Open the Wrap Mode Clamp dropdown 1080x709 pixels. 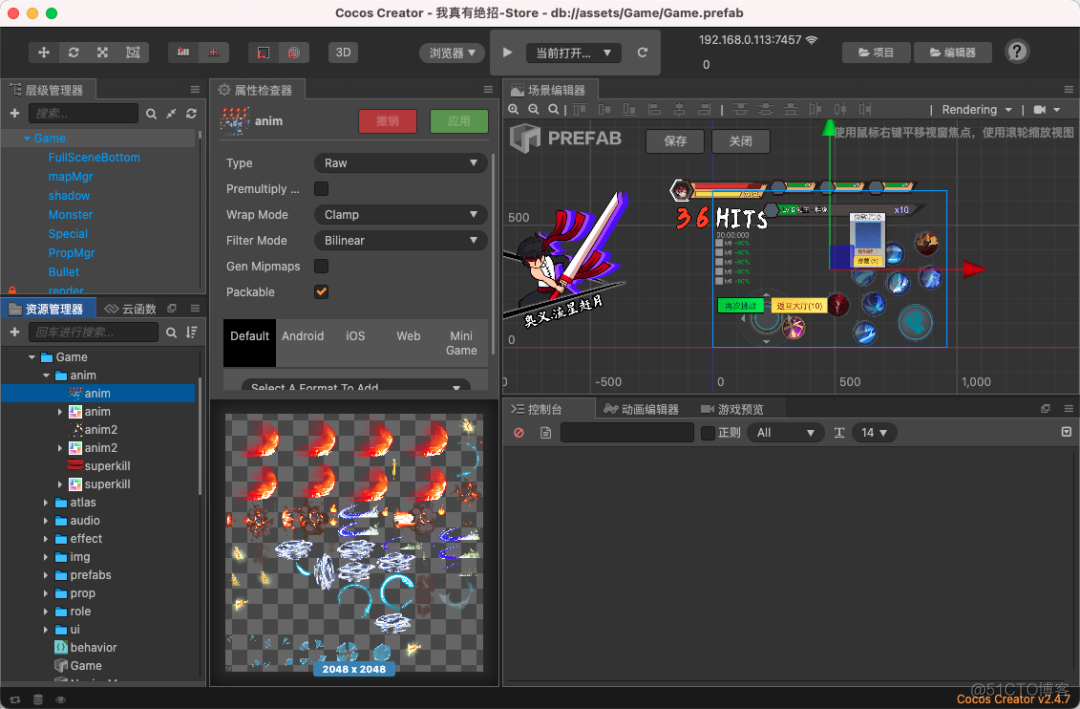[x=401, y=215]
